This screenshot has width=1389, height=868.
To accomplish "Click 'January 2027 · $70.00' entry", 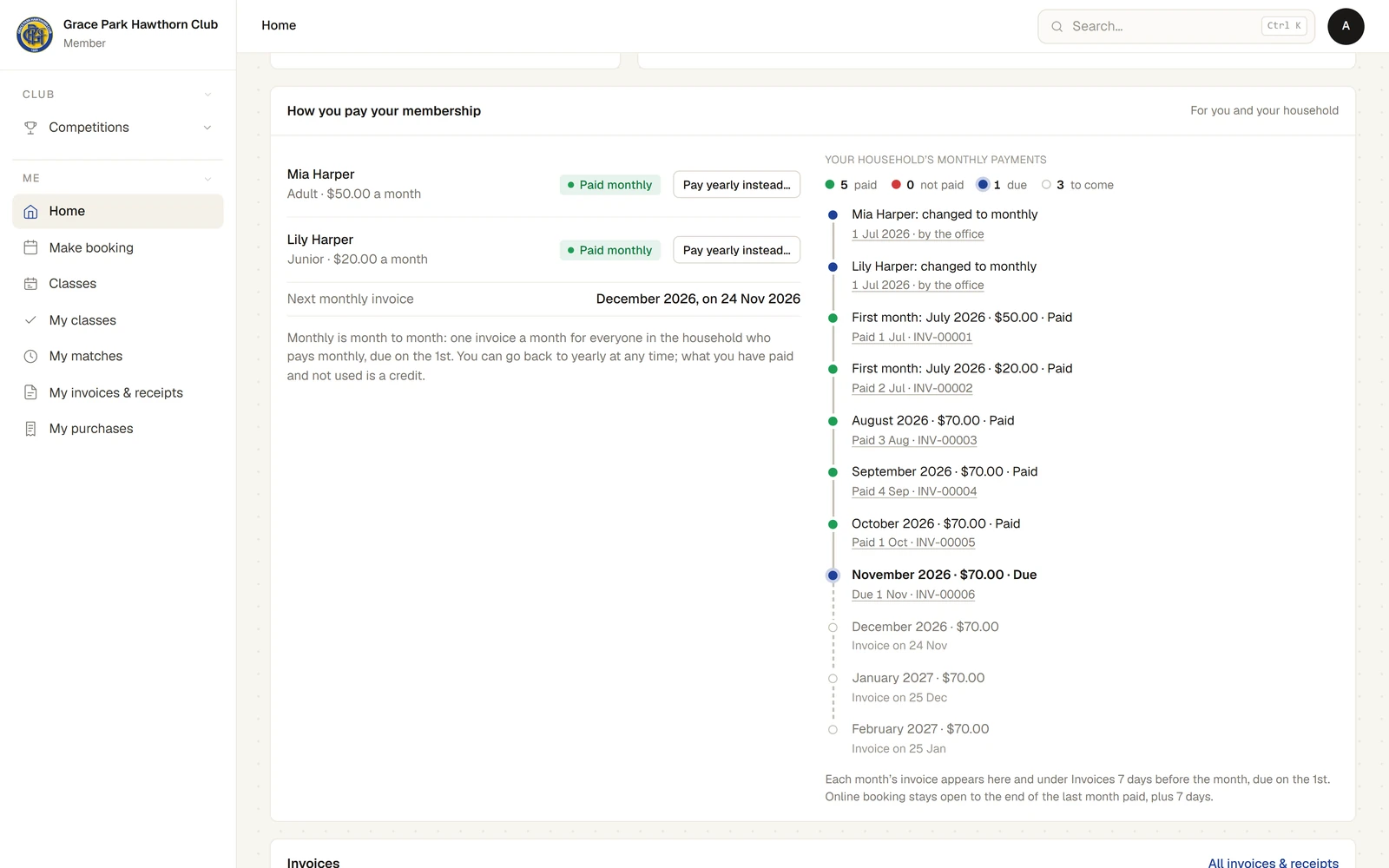I will tap(918, 678).
